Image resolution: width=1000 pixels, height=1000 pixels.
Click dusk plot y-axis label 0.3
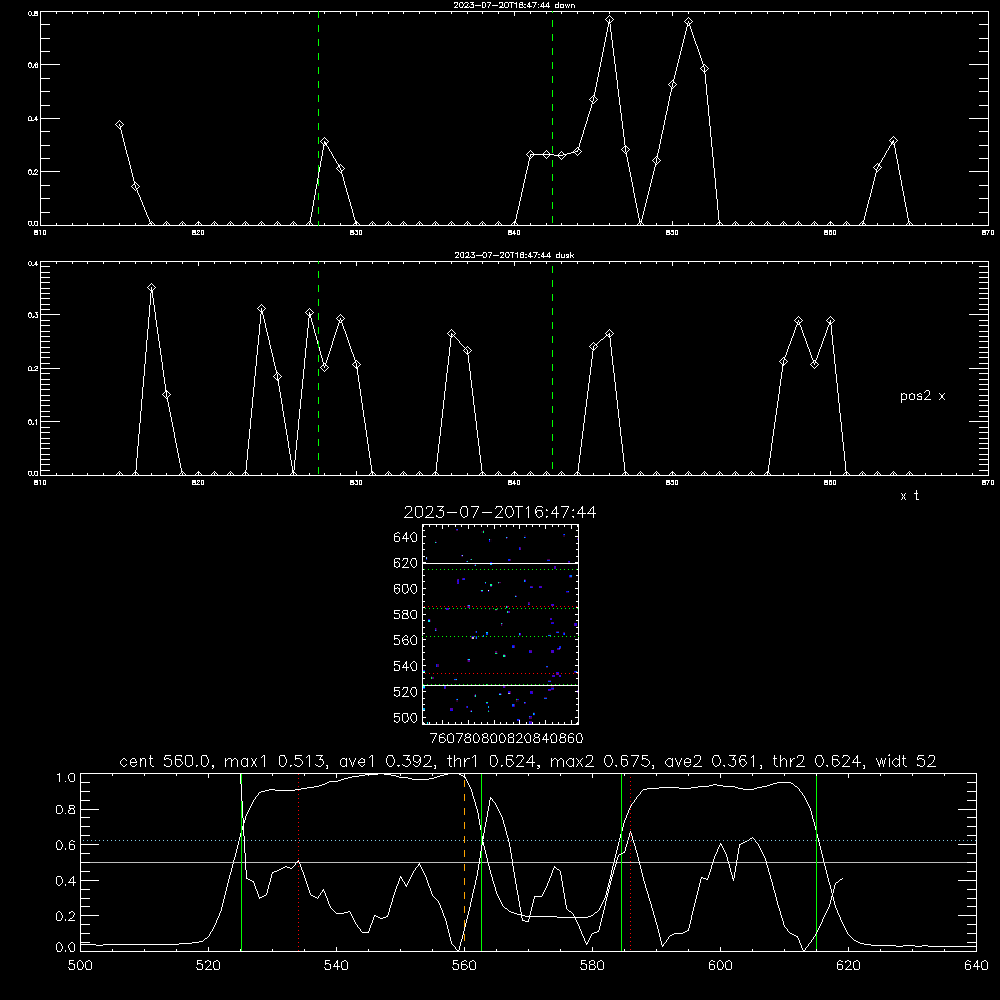pyautogui.click(x=33, y=315)
